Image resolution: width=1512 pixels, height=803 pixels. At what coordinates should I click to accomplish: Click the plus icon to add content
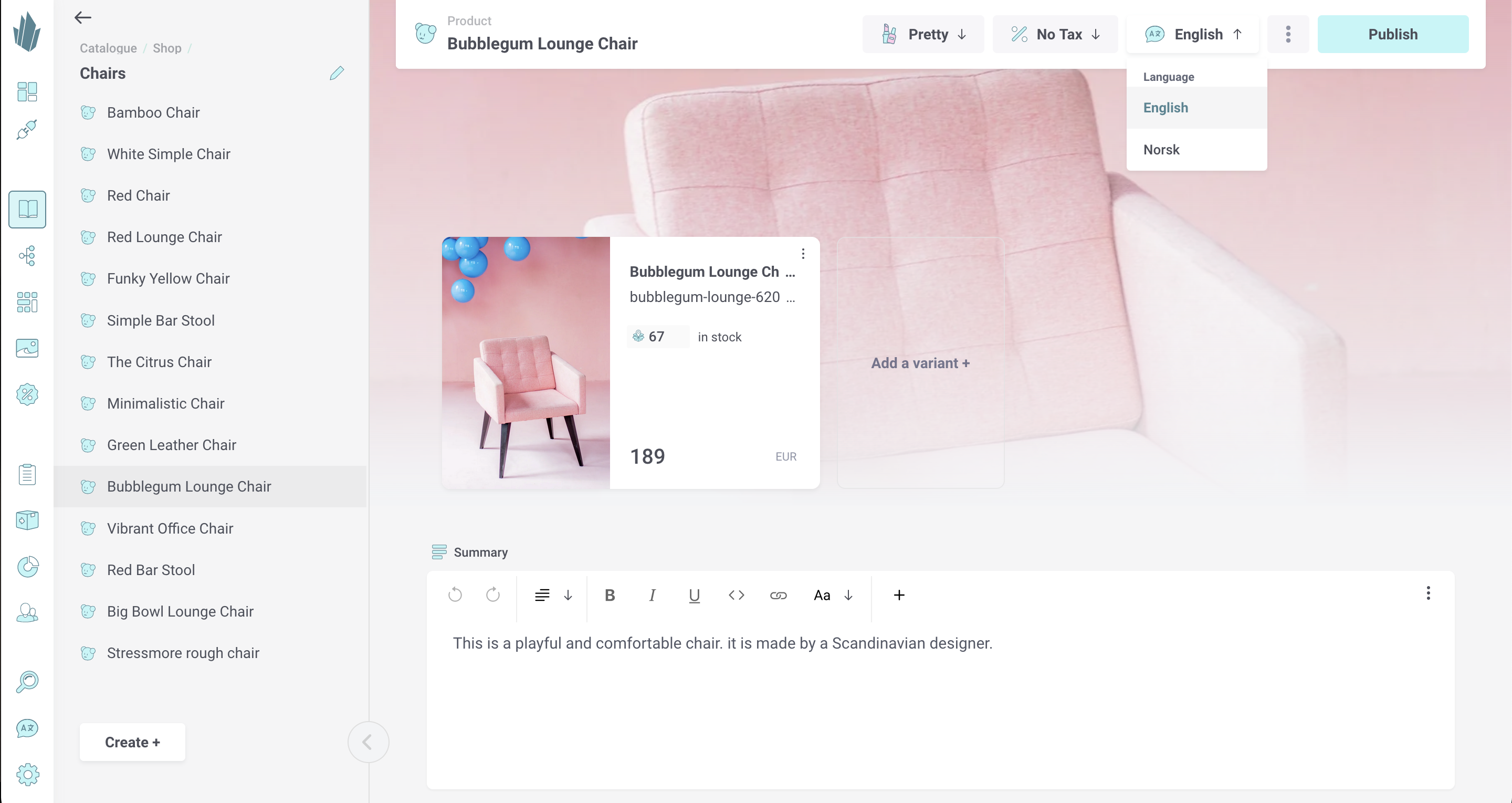[899, 595]
